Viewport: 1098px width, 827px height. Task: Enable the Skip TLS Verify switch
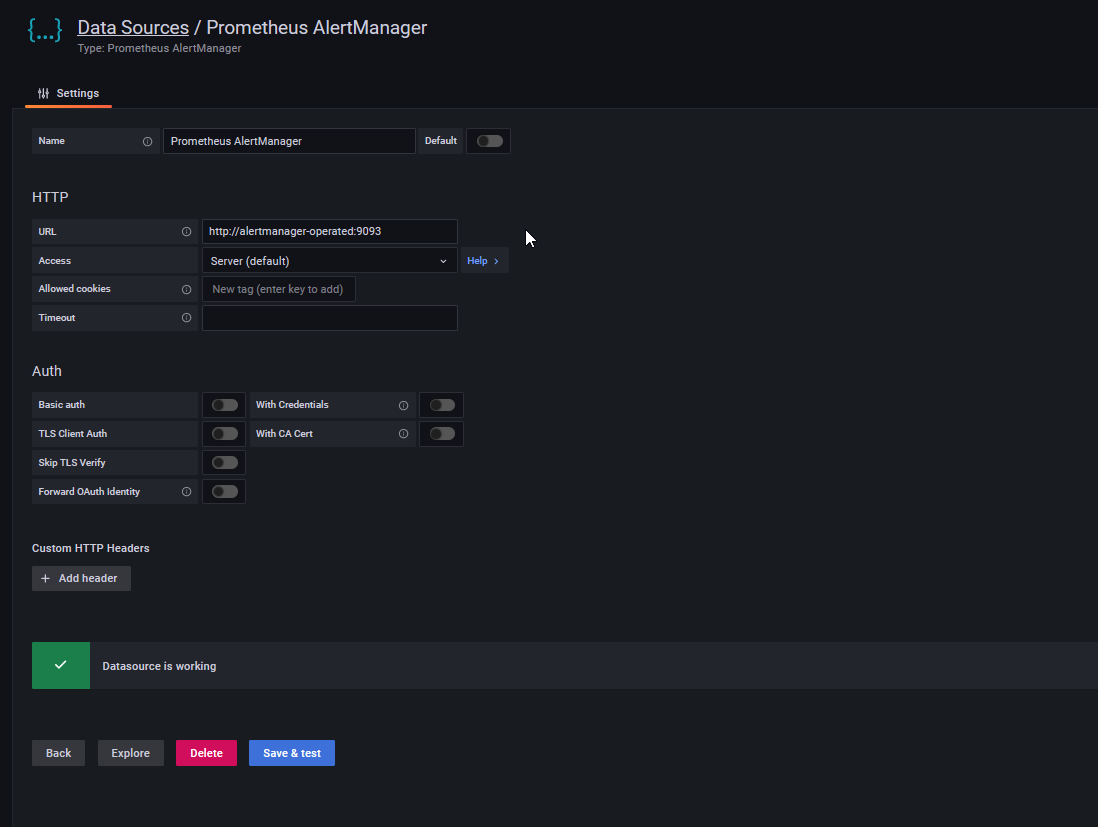pyautogui.click(x=225, y=463)
